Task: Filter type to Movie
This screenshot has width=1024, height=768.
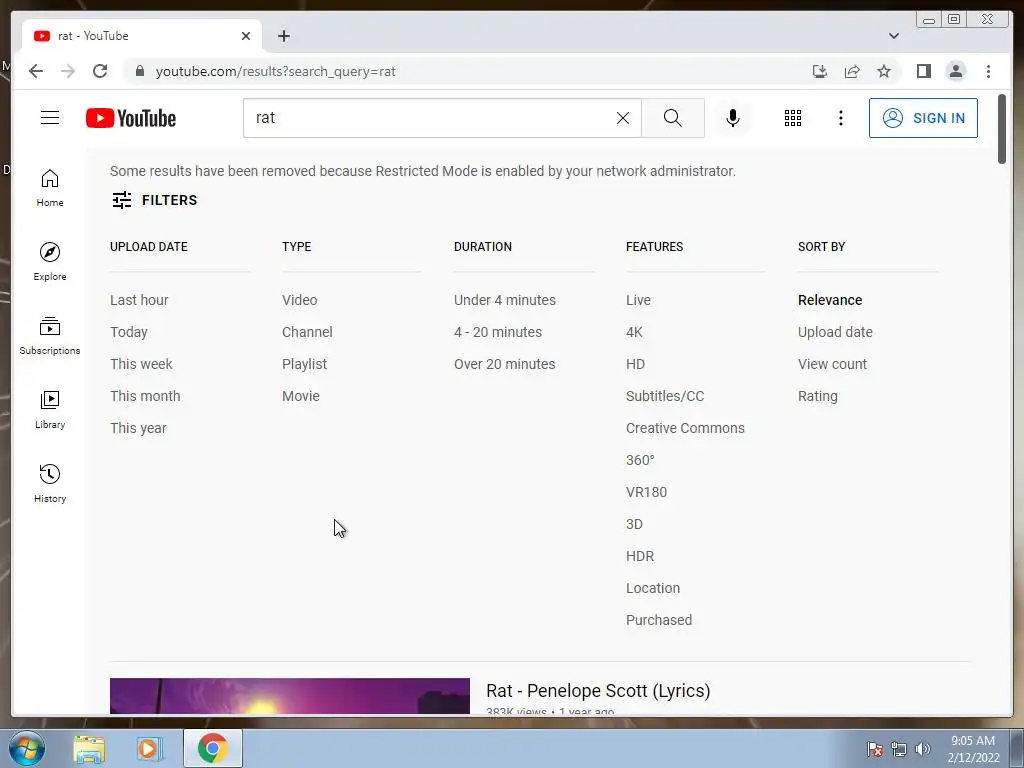Action: 301,396
